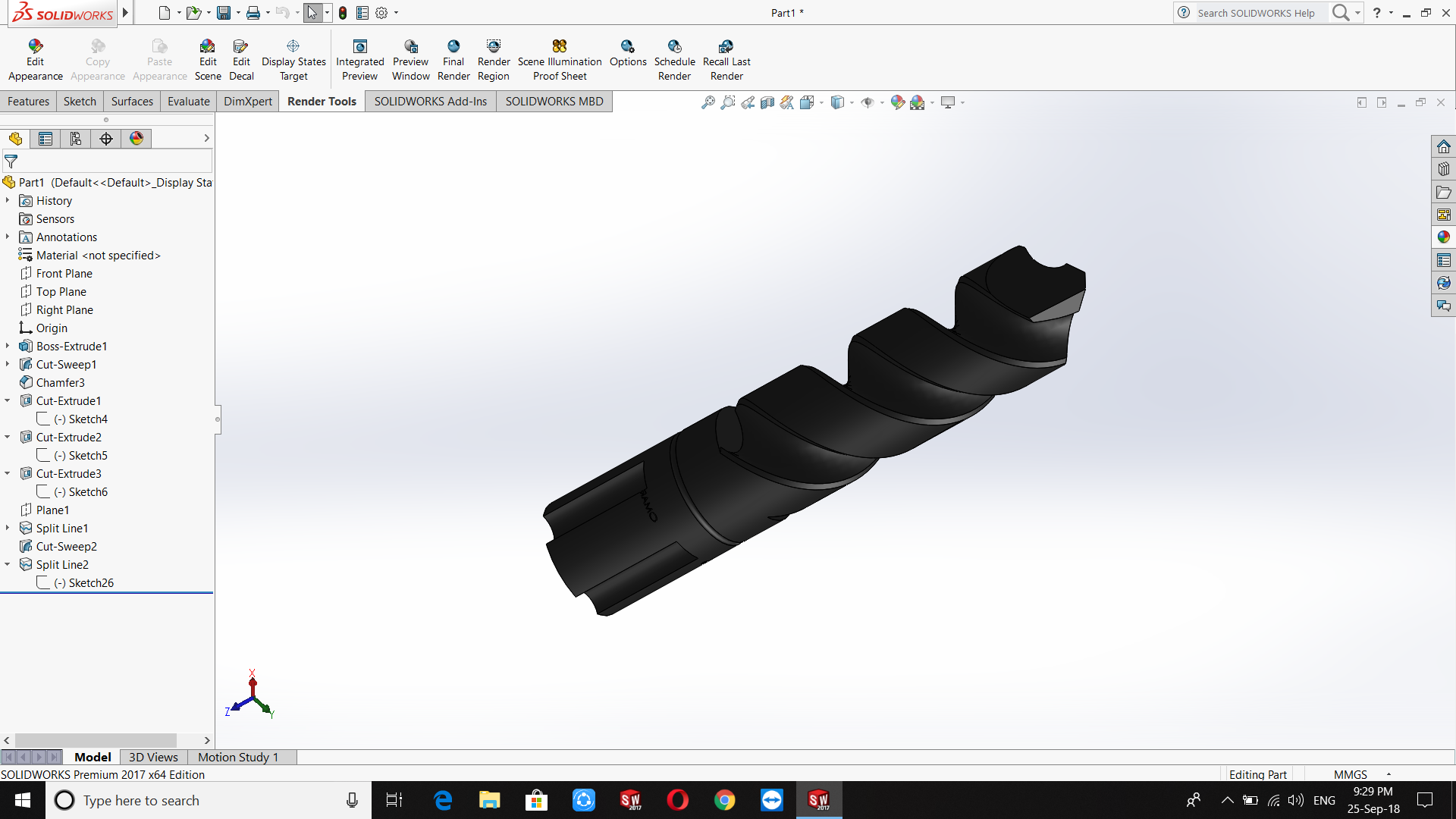Expand the Cut-Sweep1 feature

coord(8,364)
